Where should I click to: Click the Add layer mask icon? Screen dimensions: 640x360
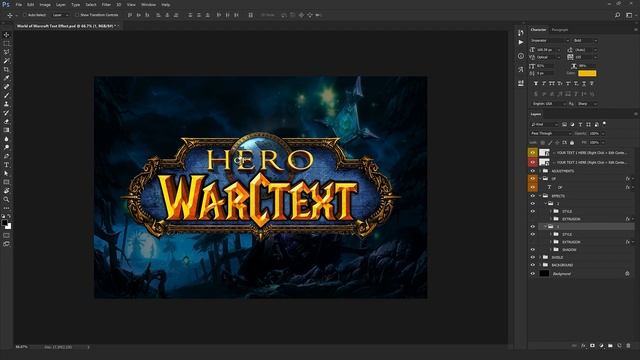(592, 346)
